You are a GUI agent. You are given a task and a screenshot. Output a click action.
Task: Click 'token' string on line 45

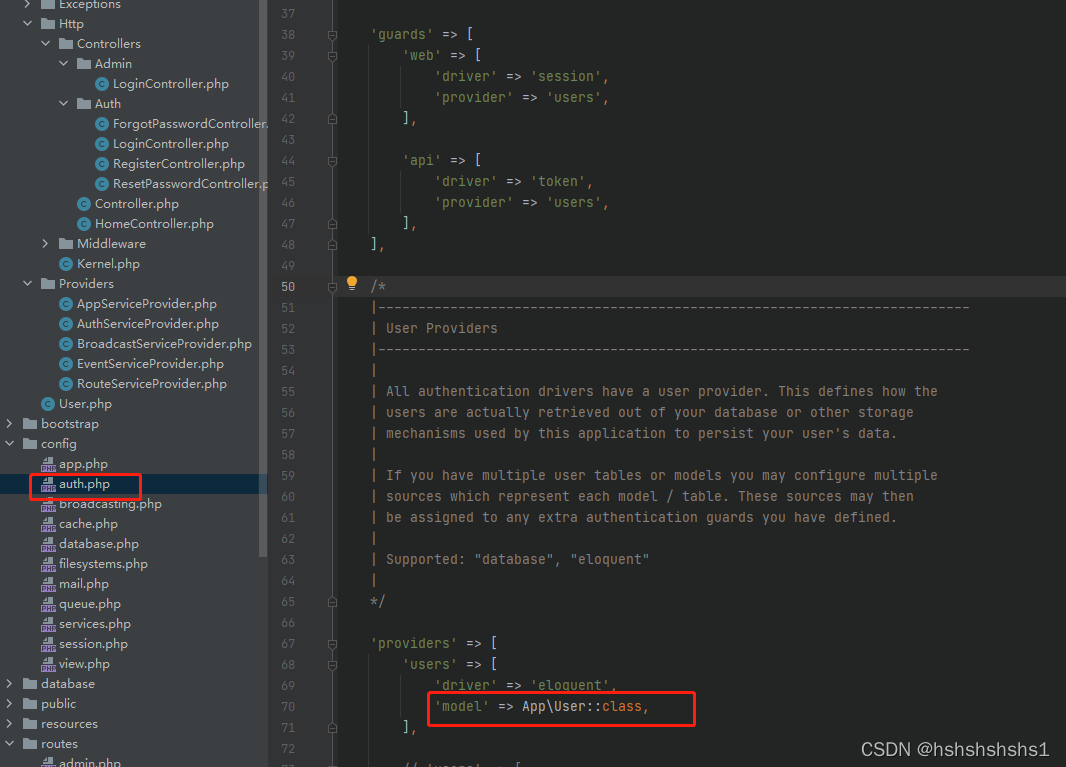(x=557, y=182)
